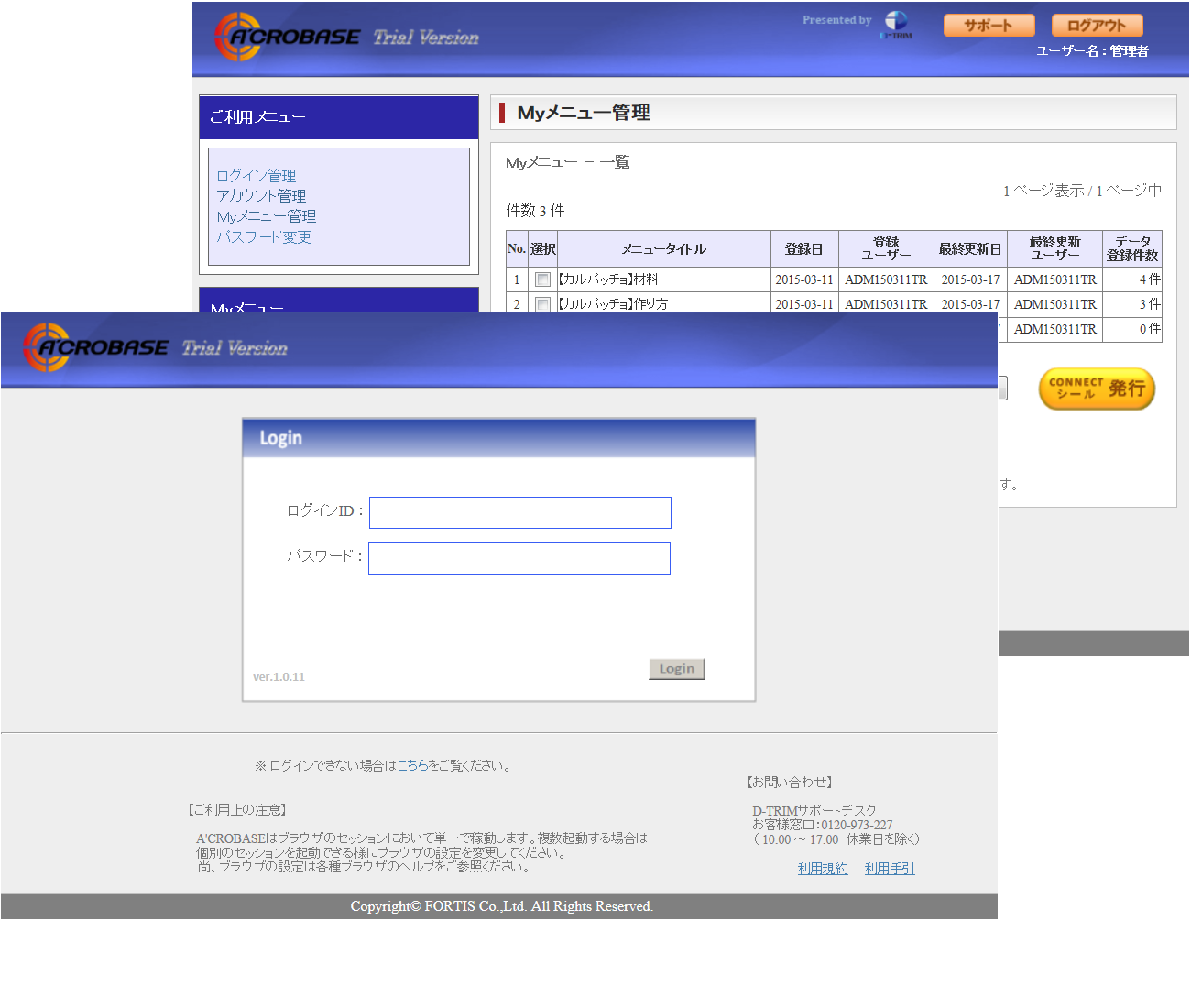This screenshot has height=1008, width=1191.
Task: Open the 利用規約 link
Action: point(823,868)
